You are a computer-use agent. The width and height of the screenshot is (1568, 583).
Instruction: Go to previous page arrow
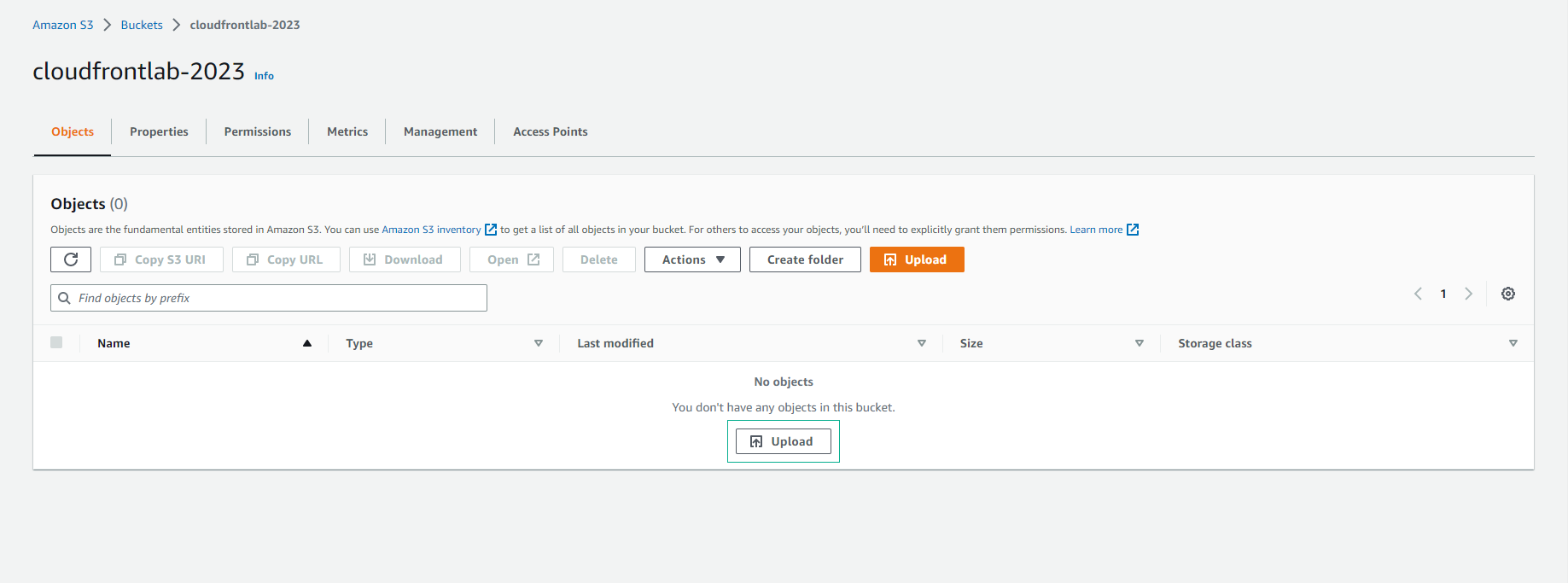tap(1418, 294)
